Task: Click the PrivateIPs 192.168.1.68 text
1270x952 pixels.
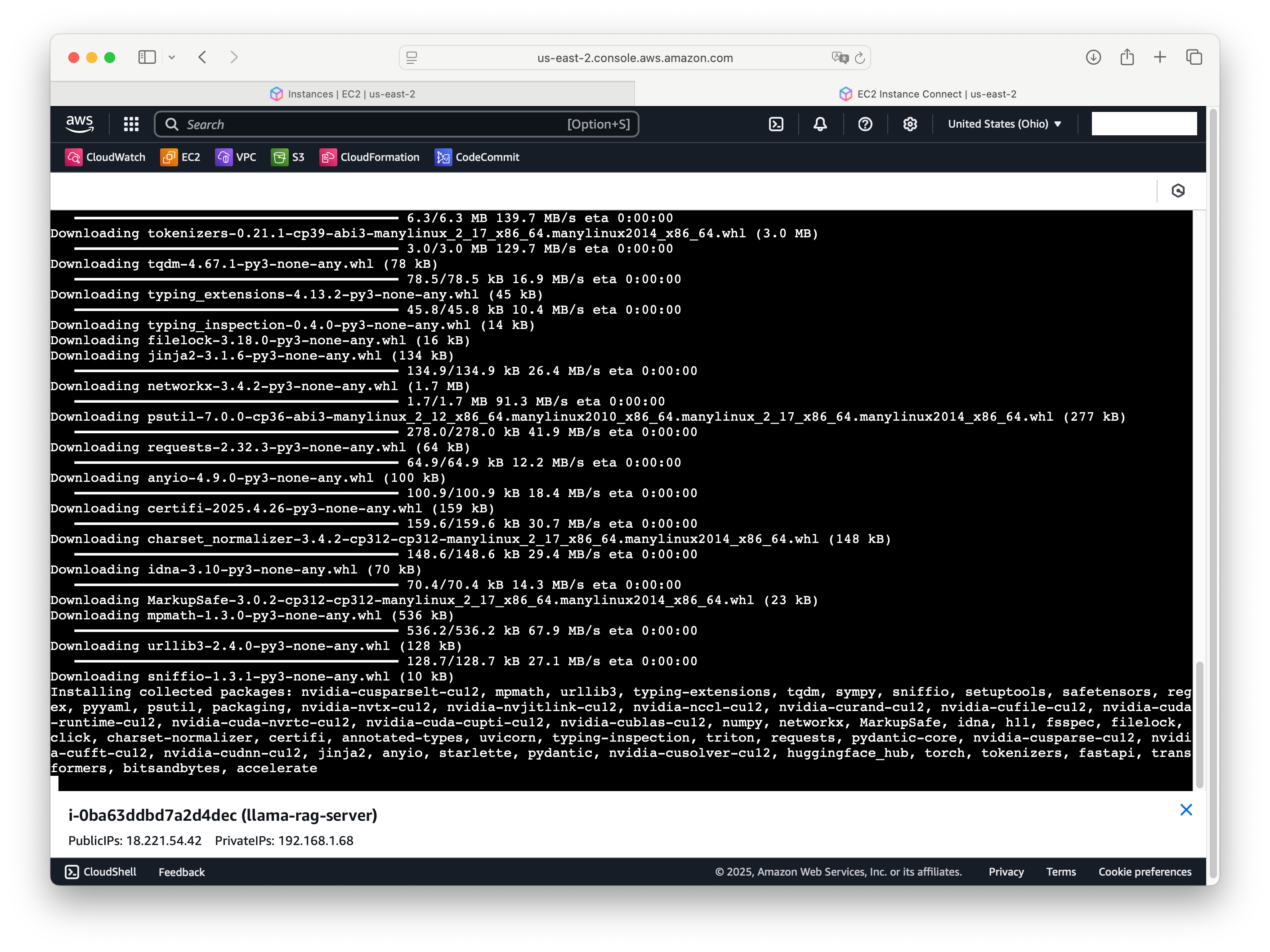Action: pos(284,841)
